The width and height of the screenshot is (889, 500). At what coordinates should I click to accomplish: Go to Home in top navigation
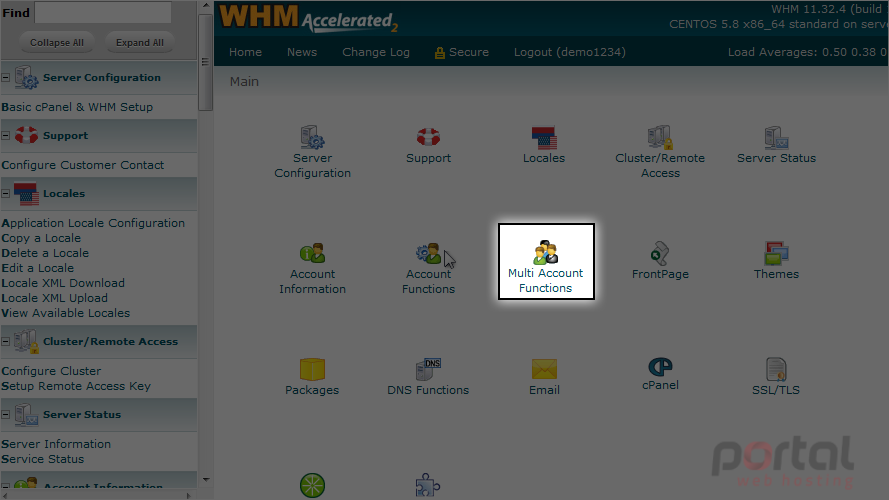pos(245,52)
